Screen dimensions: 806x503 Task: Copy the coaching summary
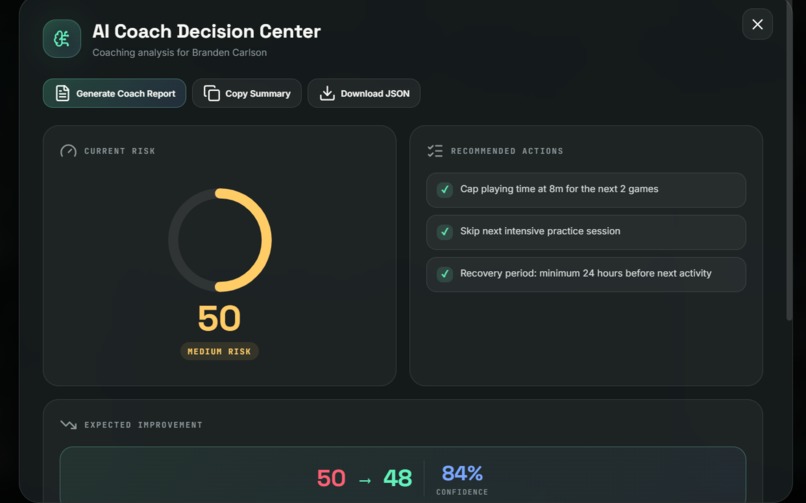247,94
